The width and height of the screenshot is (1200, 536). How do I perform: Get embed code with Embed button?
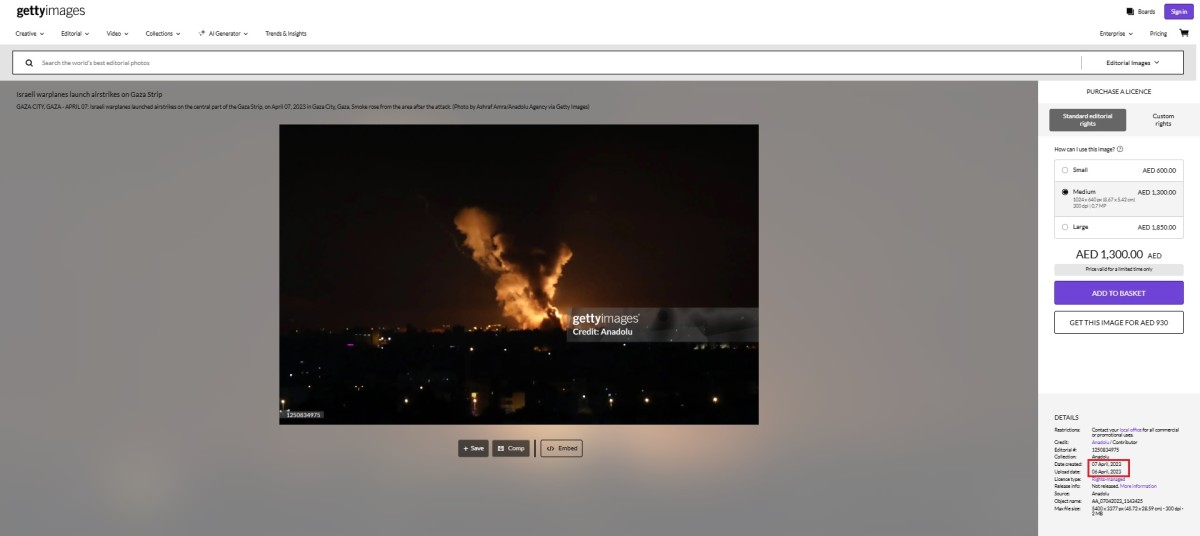tap(561, 448)
